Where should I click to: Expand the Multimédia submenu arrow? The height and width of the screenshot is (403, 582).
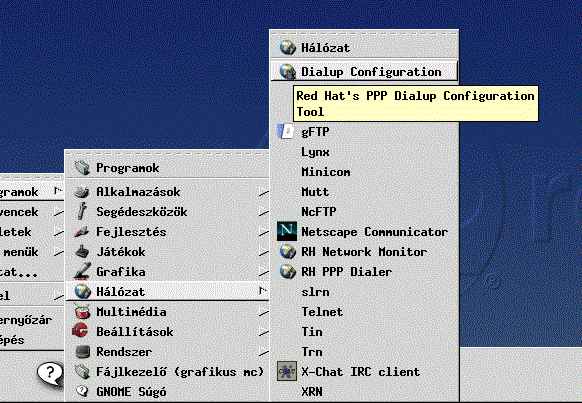(264, 313)
